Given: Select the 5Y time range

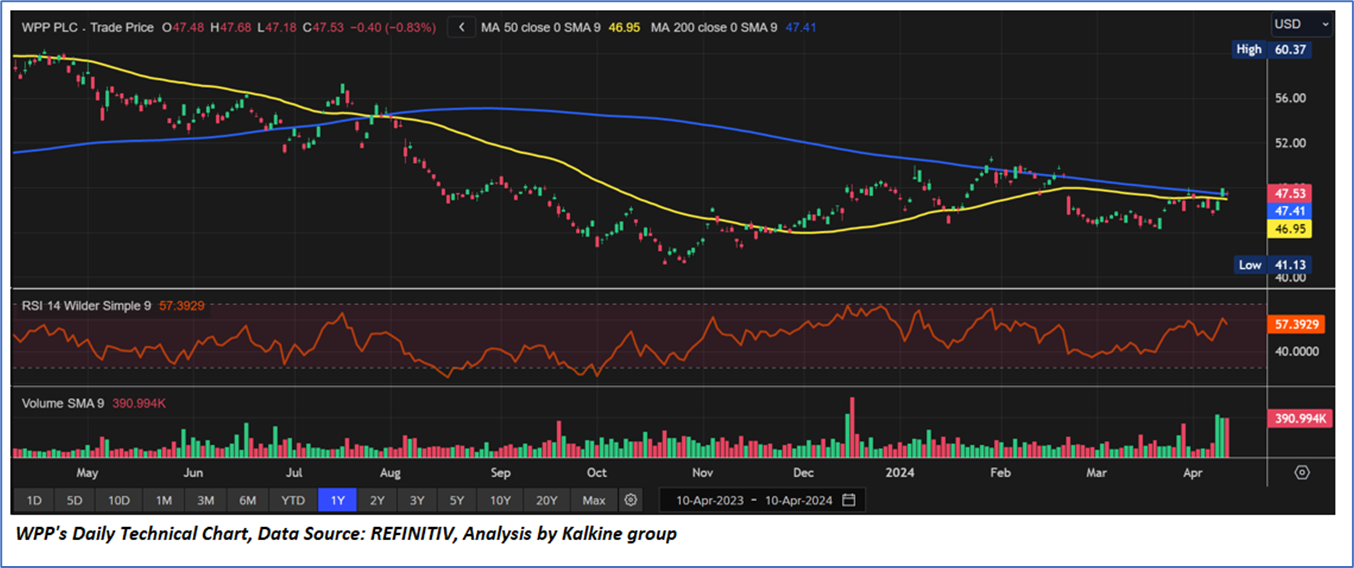Looking at the screenshot, I should tap(456, 500).
